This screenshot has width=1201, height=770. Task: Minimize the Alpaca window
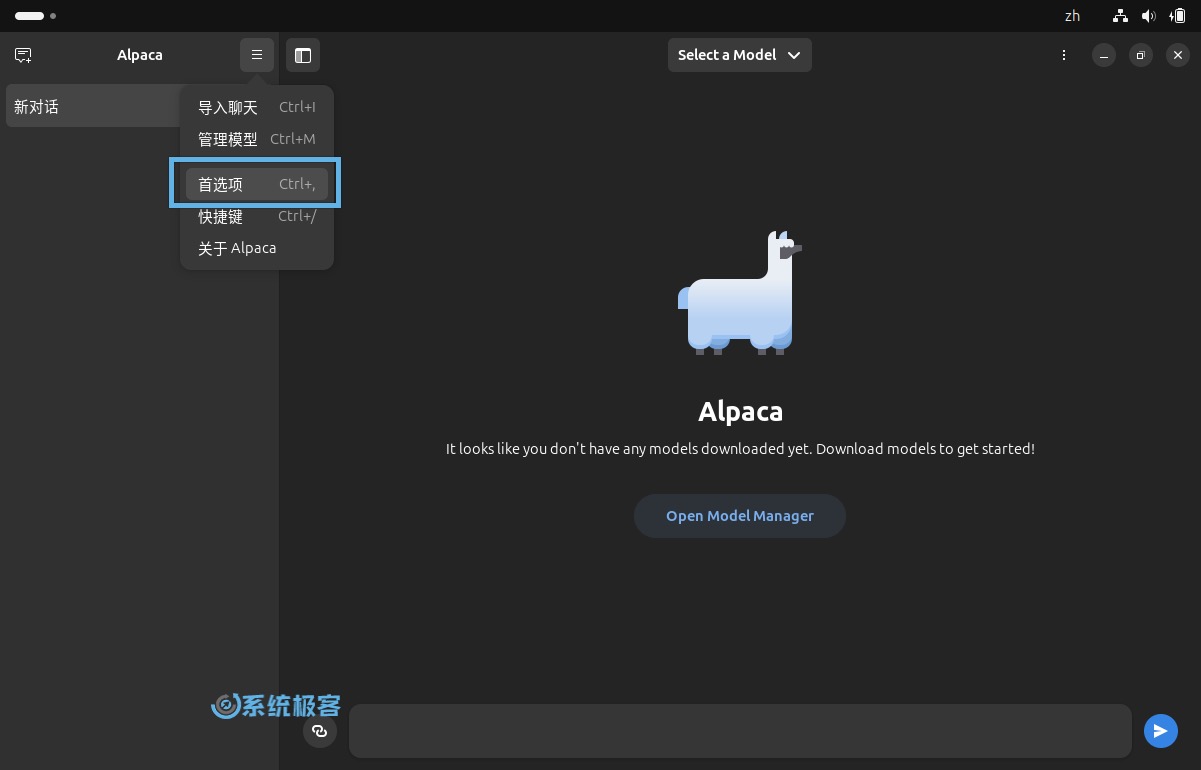1104,55
